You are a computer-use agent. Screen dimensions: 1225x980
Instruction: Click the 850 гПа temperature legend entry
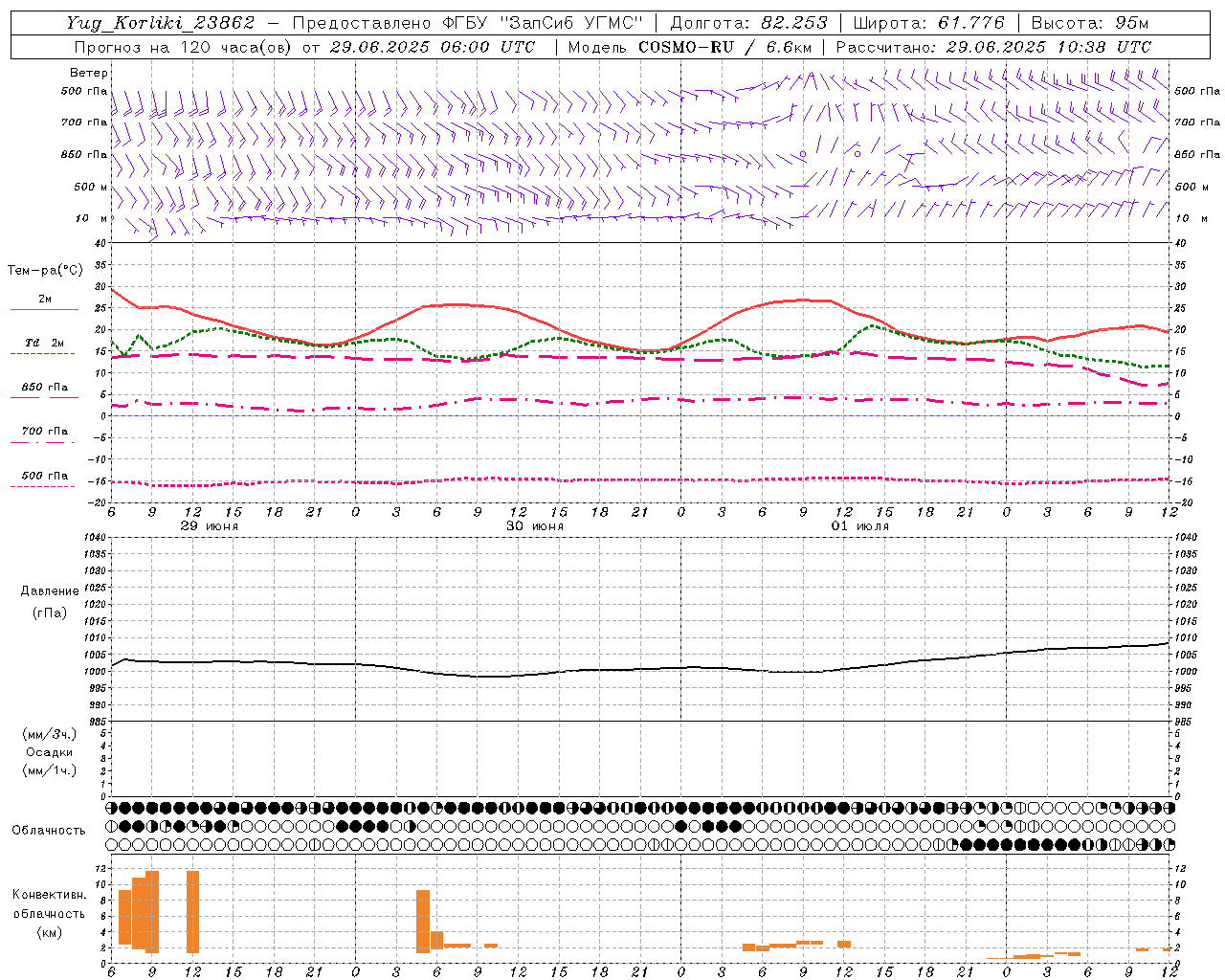pyautogui.click(x=45, y=388)
